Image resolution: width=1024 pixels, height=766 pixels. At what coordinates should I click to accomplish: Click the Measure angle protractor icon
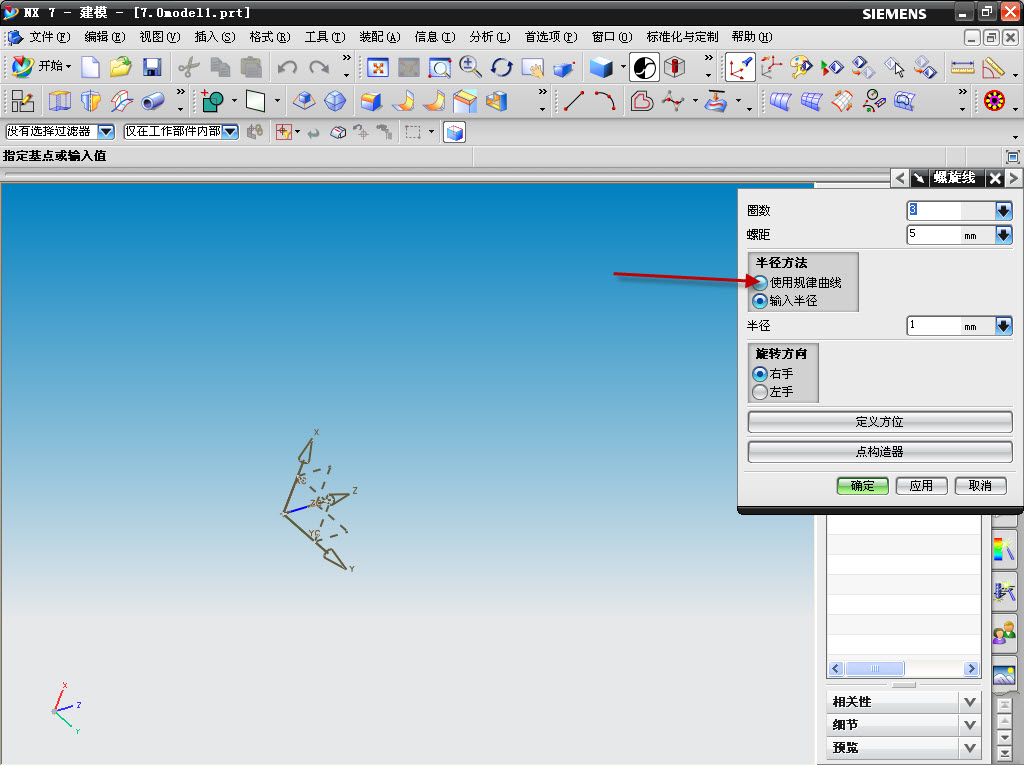pos(993,67)
